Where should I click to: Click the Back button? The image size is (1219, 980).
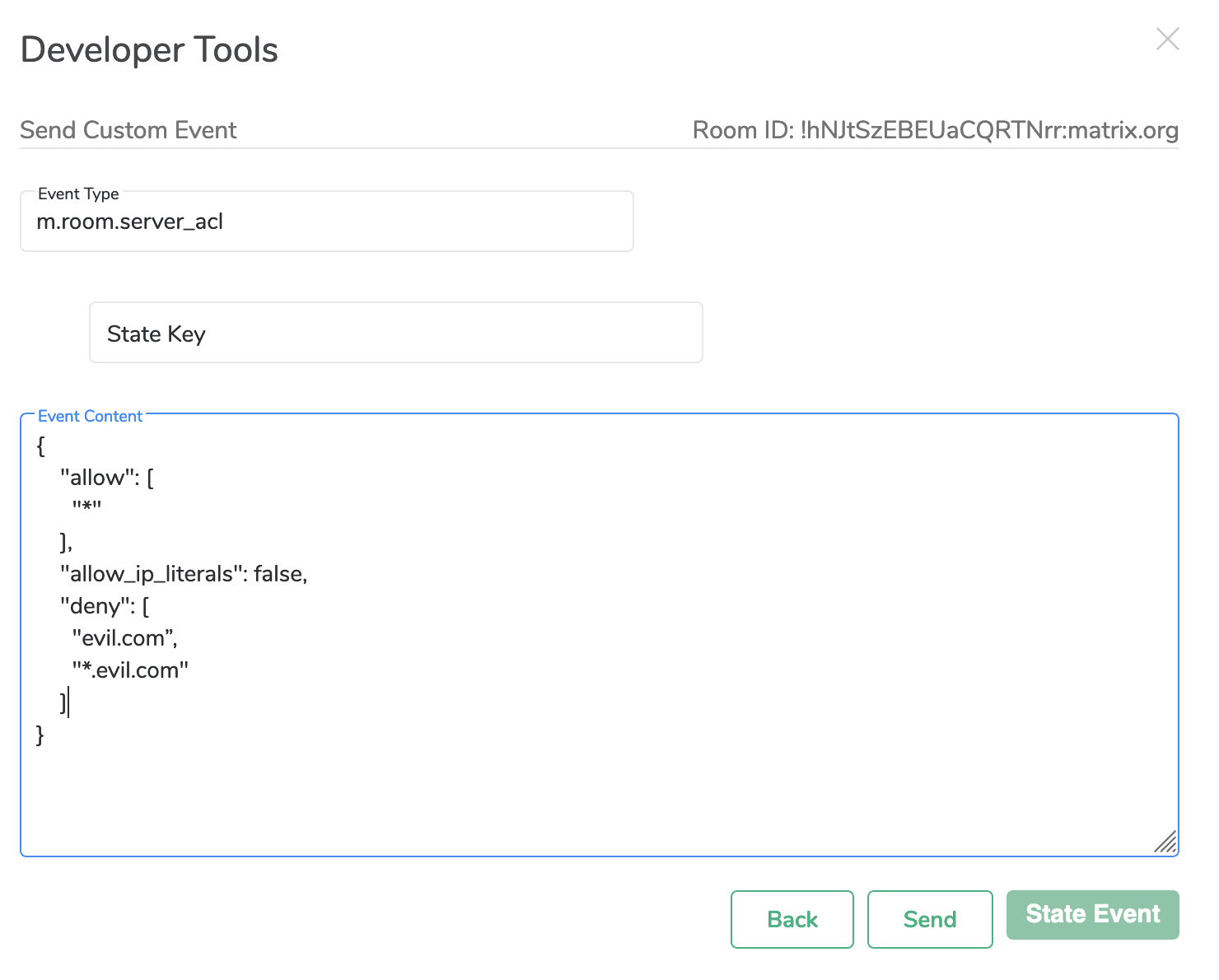[792, 919]
